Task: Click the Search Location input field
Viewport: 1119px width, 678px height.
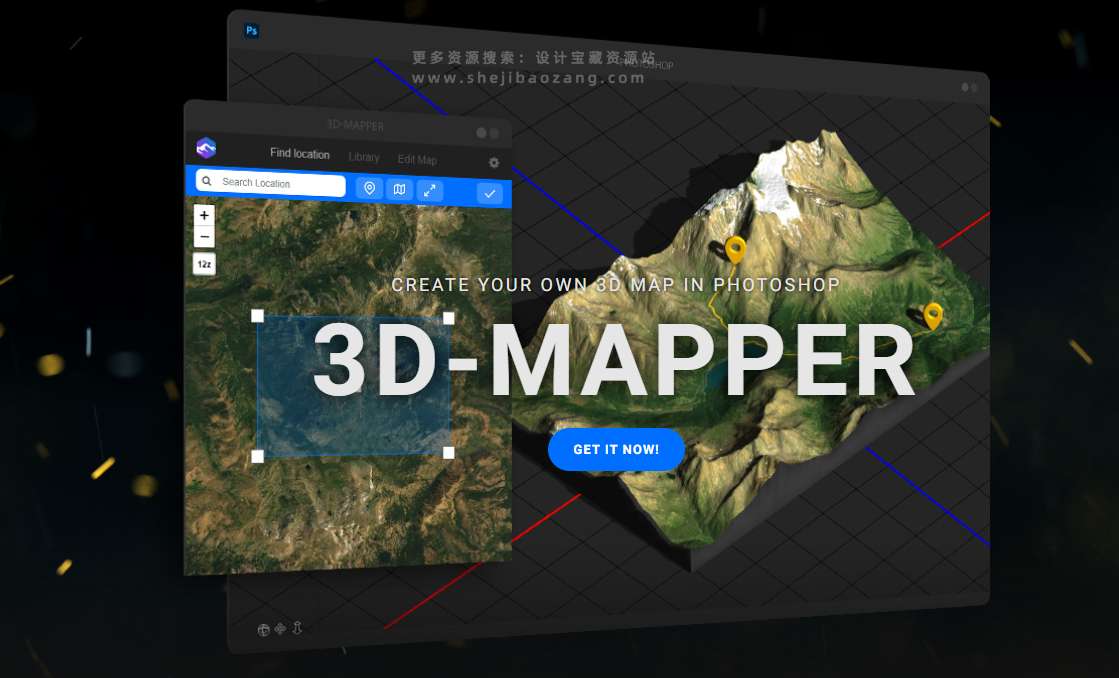Action: pyautogui.click(x=270, y=183)
